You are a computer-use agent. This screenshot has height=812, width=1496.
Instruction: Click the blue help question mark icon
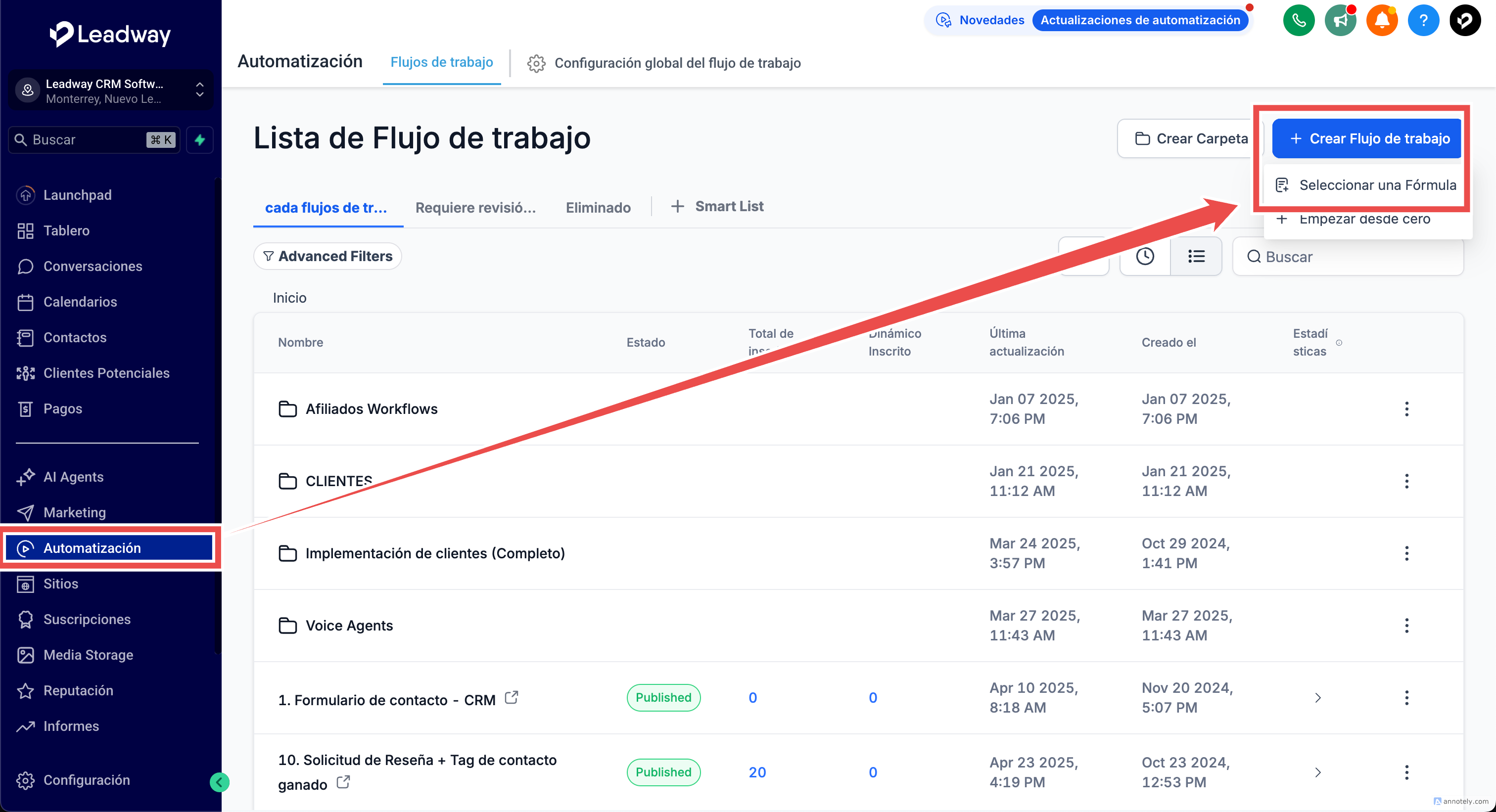1423,20
